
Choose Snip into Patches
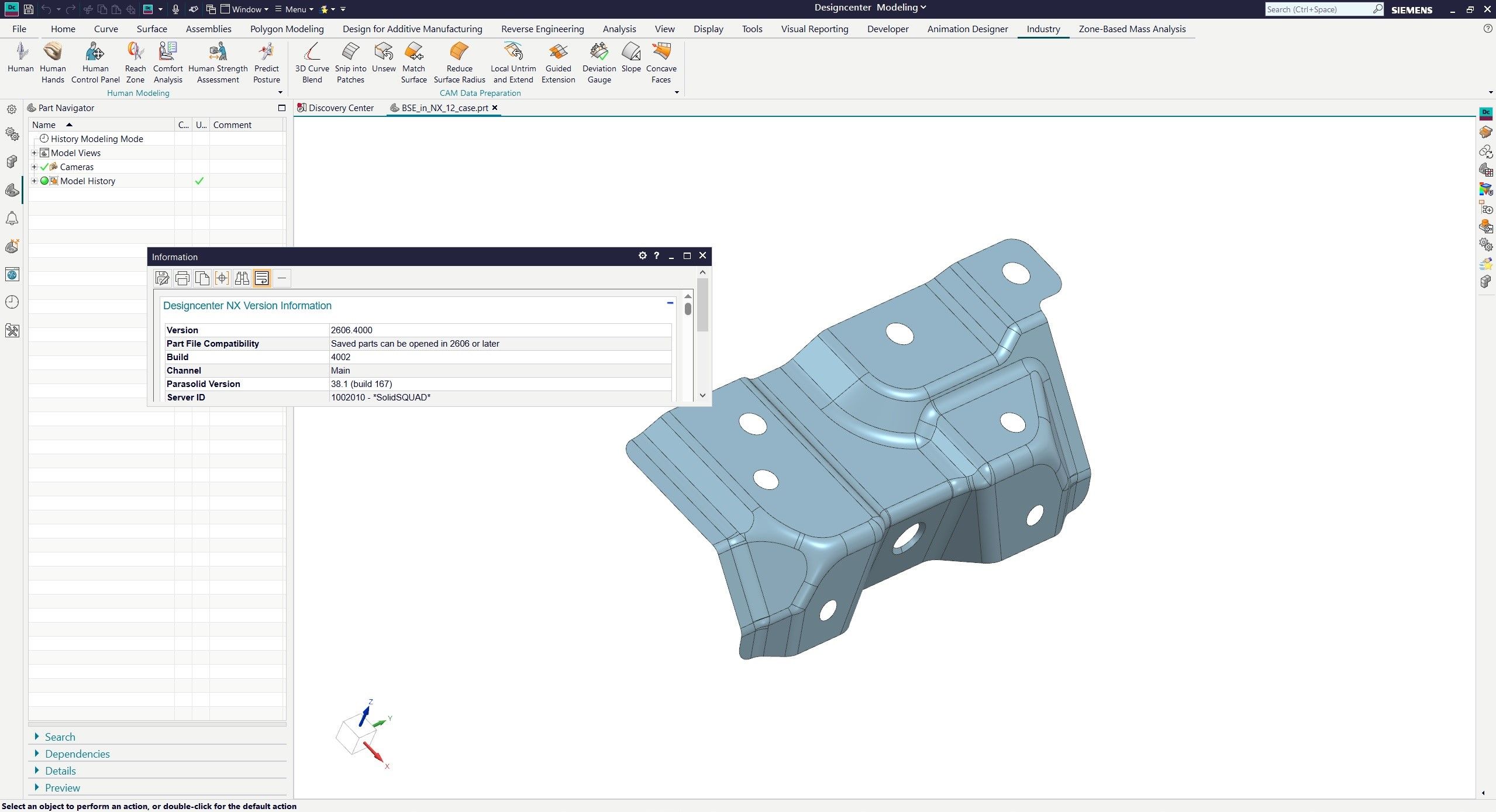(x=350, y=63)
